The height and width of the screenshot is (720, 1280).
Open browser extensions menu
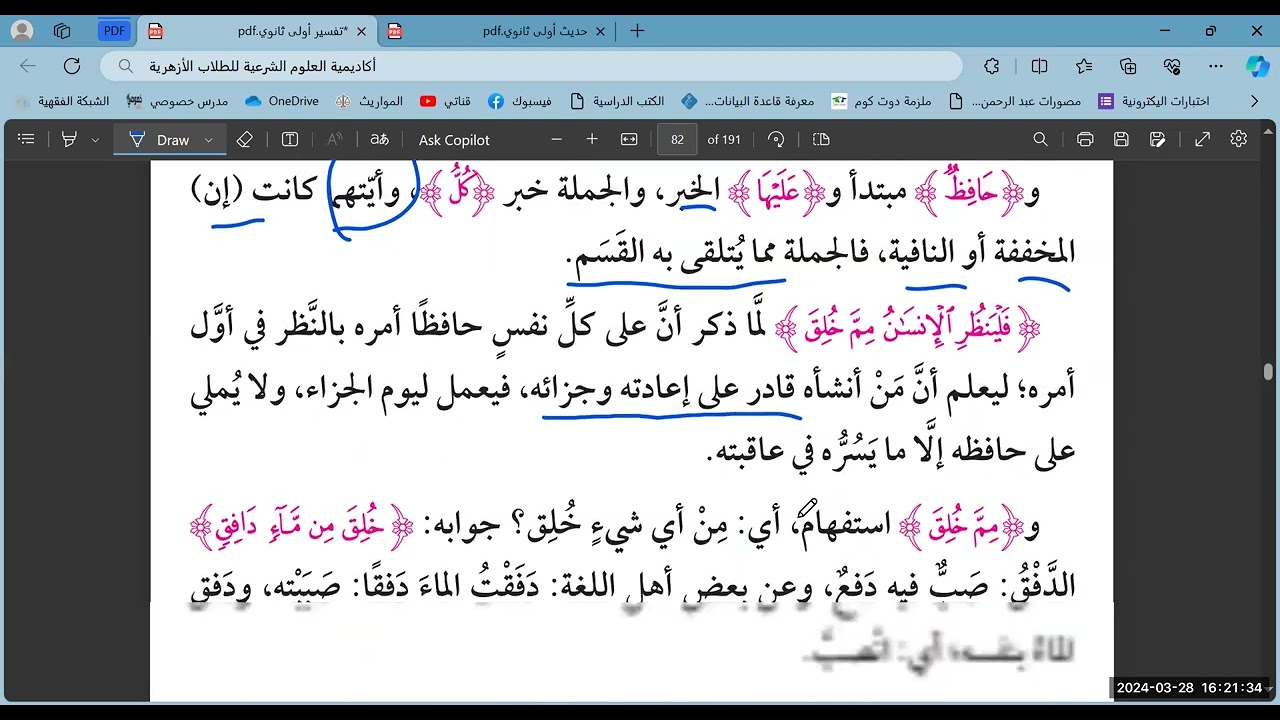coord(992,66)
